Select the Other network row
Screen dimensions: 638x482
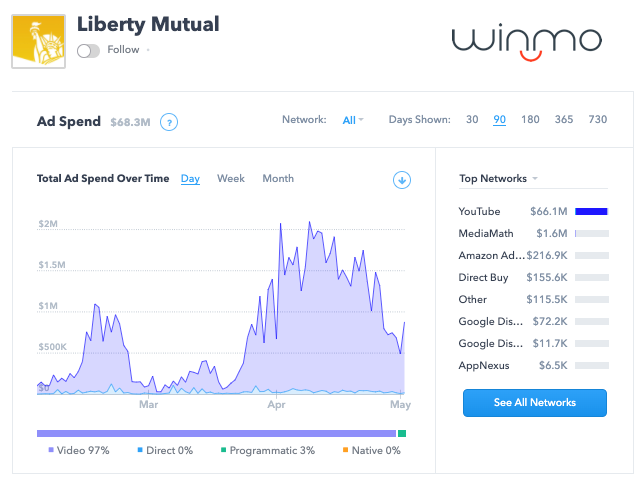(x=533, y=299)
